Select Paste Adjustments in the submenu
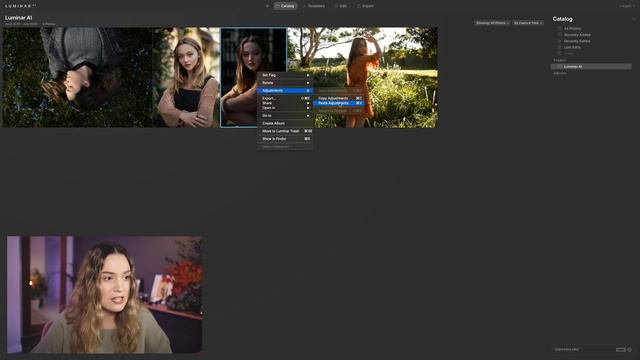 339,103
